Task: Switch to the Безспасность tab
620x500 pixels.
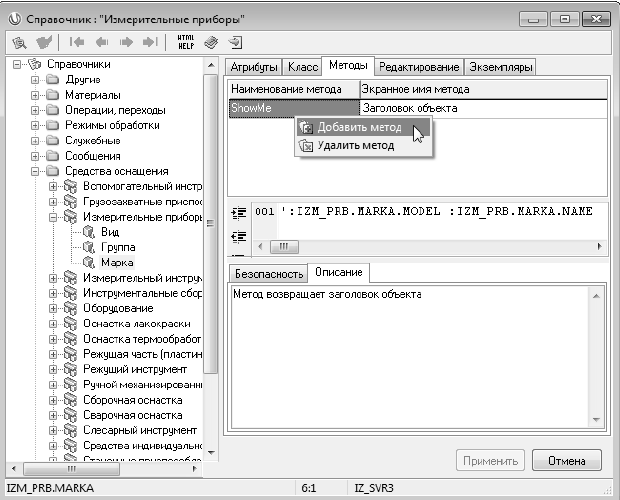Action: click(x=266, y=272)
